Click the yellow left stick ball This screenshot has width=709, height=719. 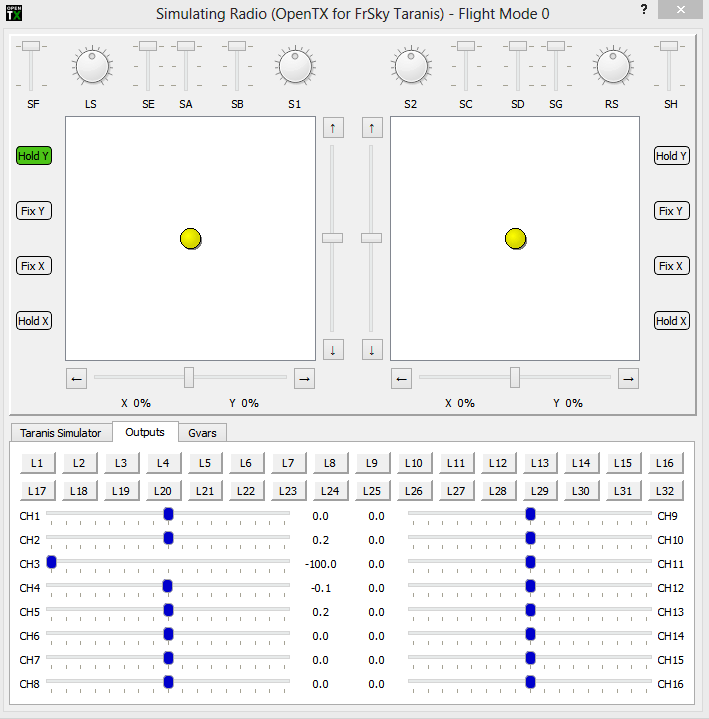pos(190,238)
